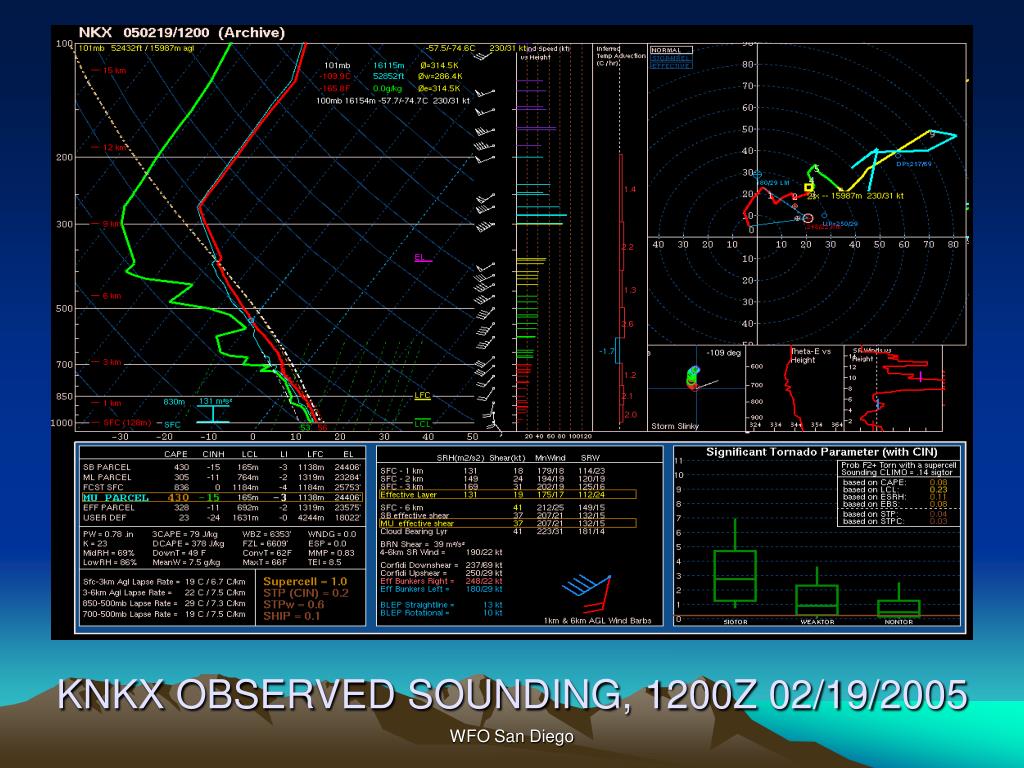Click the 'Sfc-3km Agl Lapse Rate' line
Viewport: 1024px width, 768px height.
165,582
